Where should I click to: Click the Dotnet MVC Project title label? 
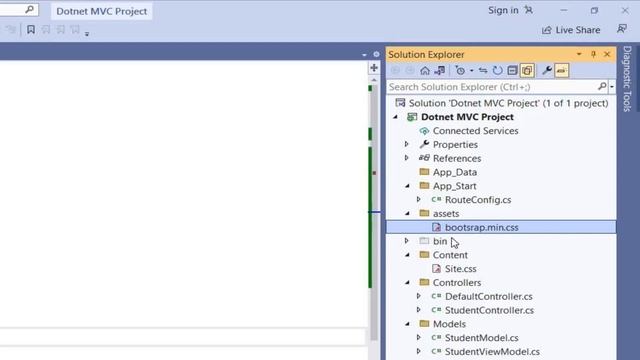click(102, 11)
